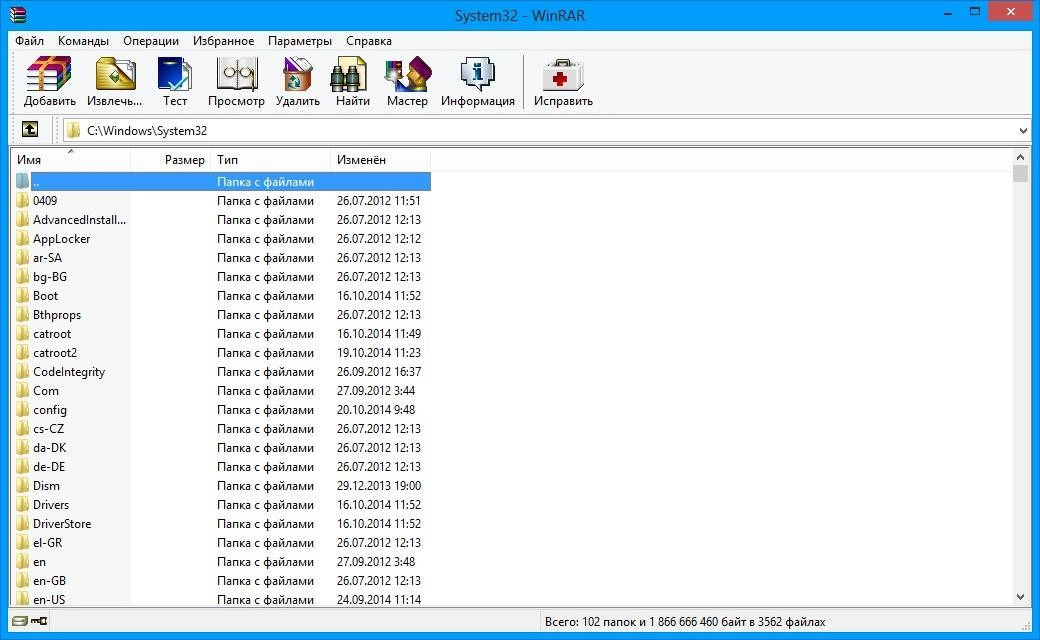Click date 26.09.2012 16:37 in CodeIntegrity row
The height and width of the screenshot is (640, 1040).
pos(379,372)
